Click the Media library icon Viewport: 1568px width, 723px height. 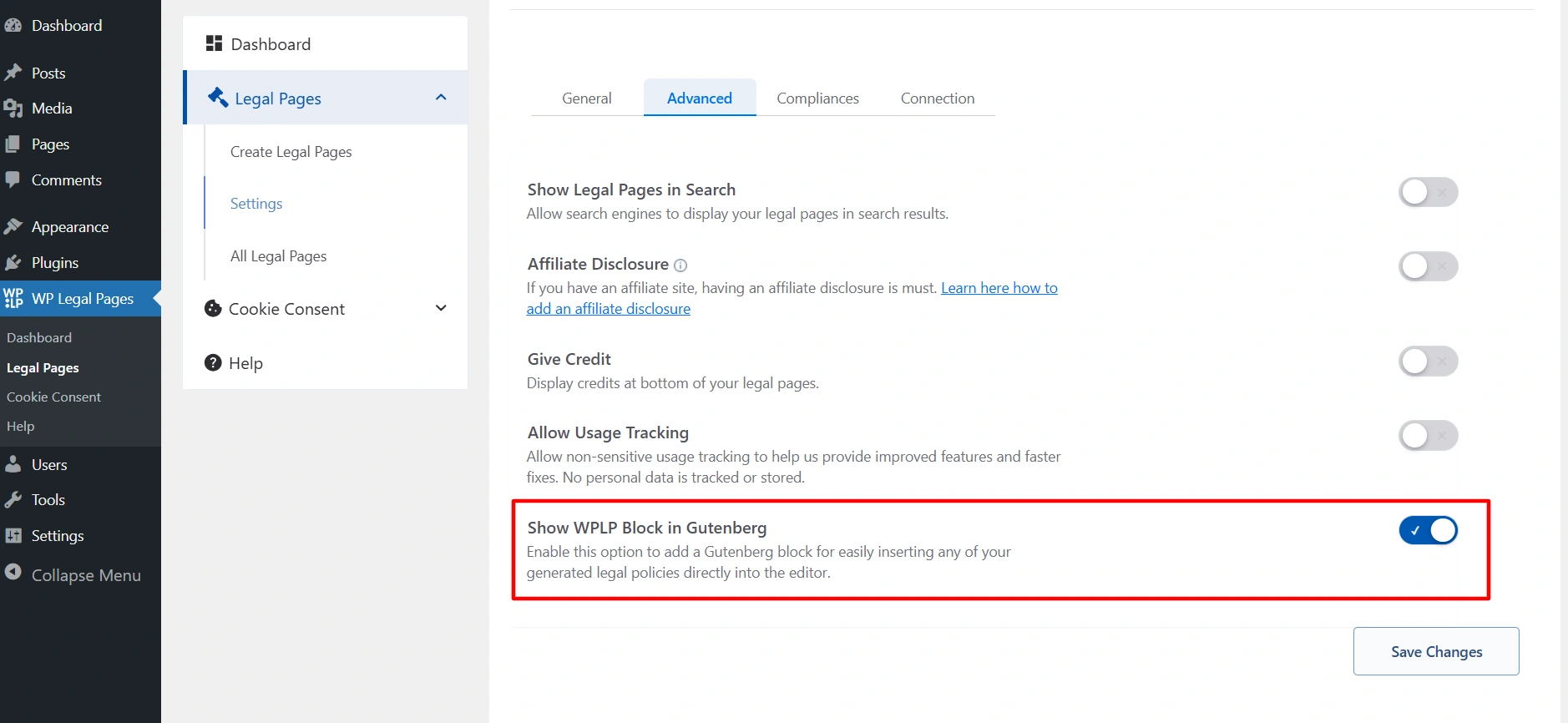pos(13,109)
